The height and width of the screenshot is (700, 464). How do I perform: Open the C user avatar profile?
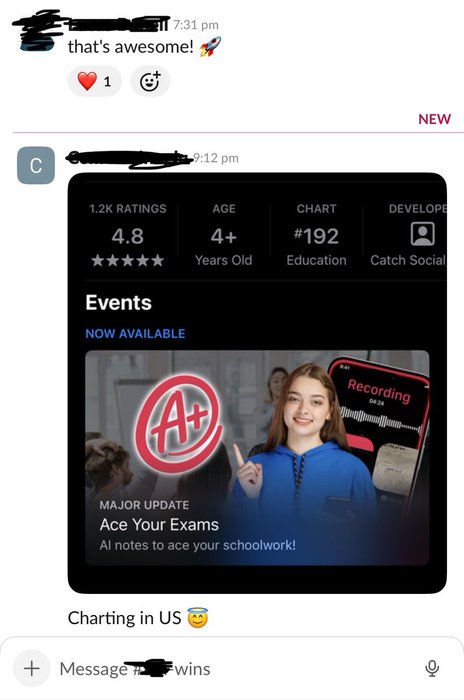(x=36, y=166)
